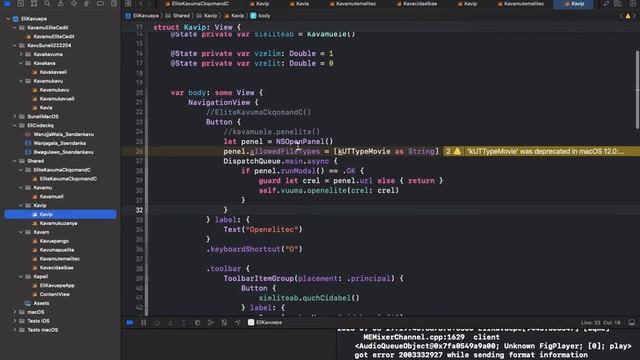Viewport: 640px width, 360px height.
Task: Switch to the Kavia editor tab
Action: point(299,4)
